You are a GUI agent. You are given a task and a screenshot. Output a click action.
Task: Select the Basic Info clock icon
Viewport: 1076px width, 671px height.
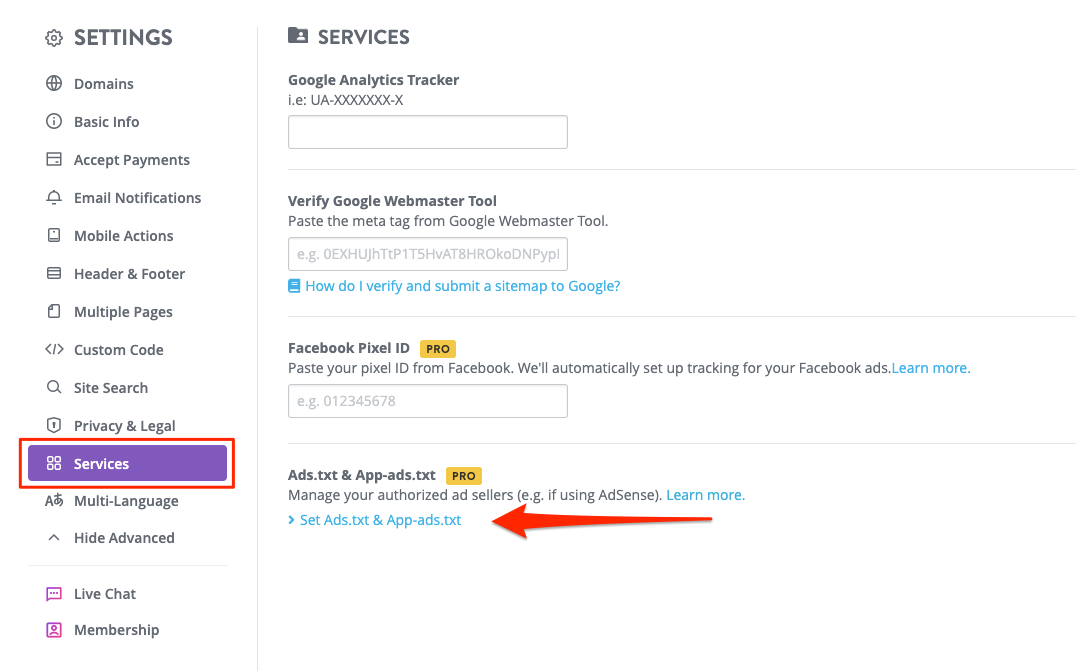click(54, 121)
